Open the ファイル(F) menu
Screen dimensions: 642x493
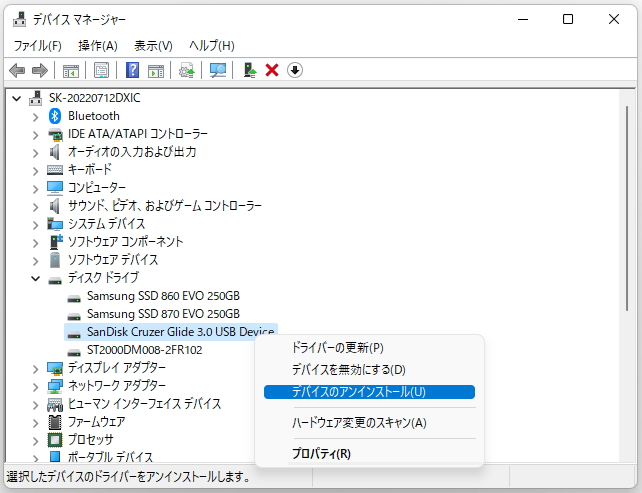coord(38,45)
